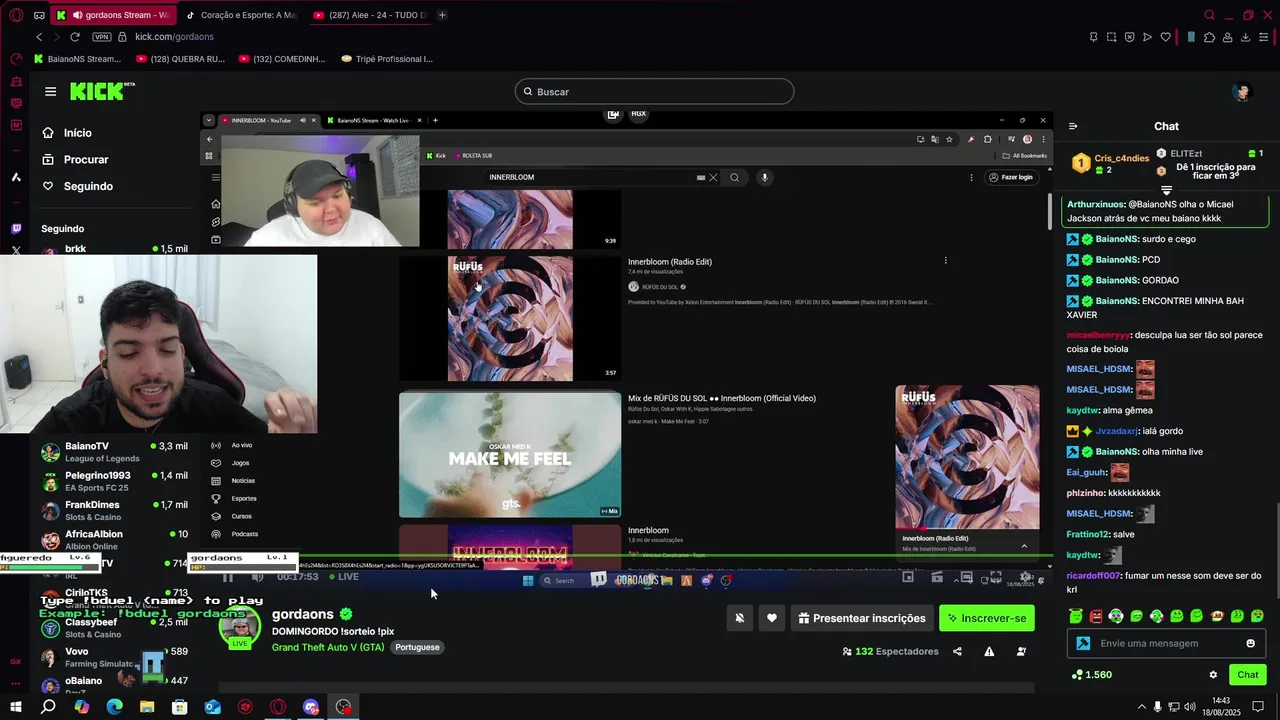The height and width of the screenshot is (720, 1280).
Task: Click the bookmark heart in address bar
Action: [x=1165, y=37]
